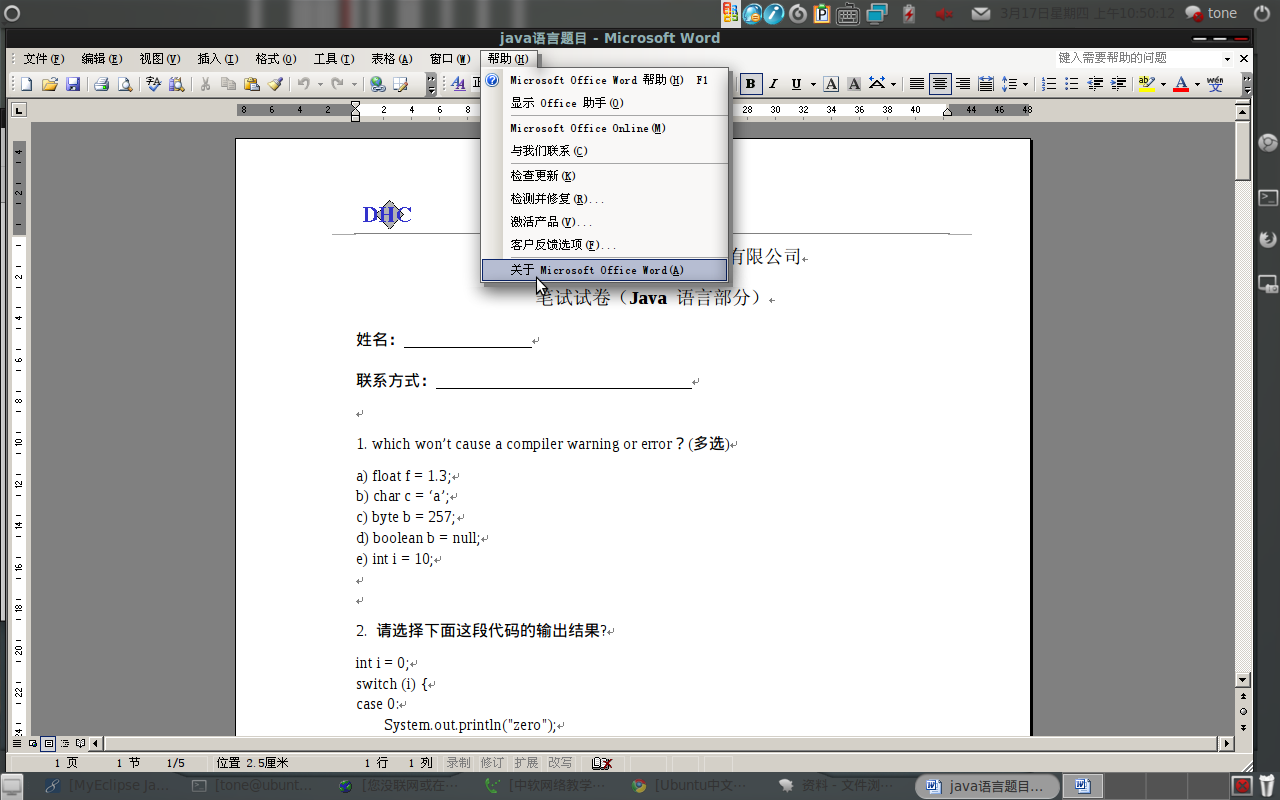Viewport: 1280px width, 800px height.
Task: Click the character scaling icon
Action: click(877, 85)
